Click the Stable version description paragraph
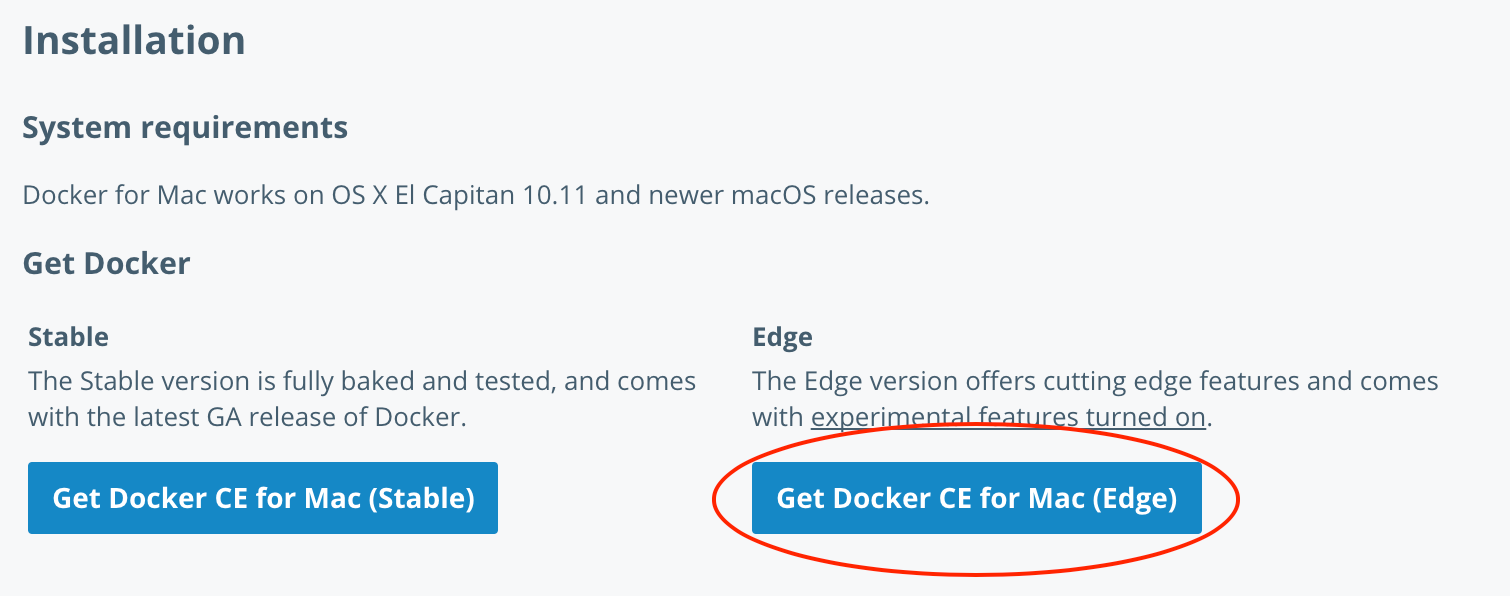 pos(362,399)
